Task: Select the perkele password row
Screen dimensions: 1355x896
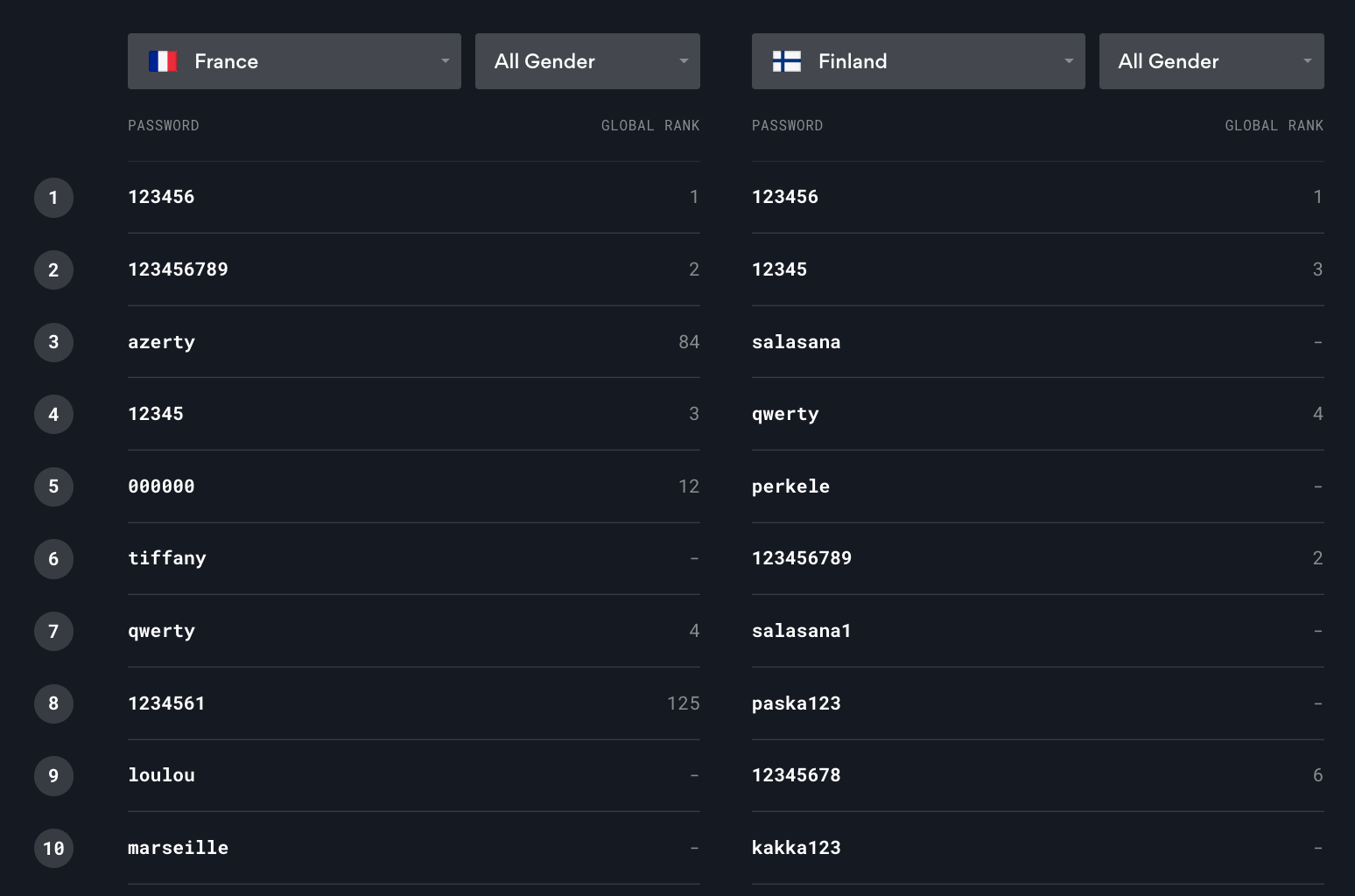Action: pyautogui.click(x=1038, y=486)
